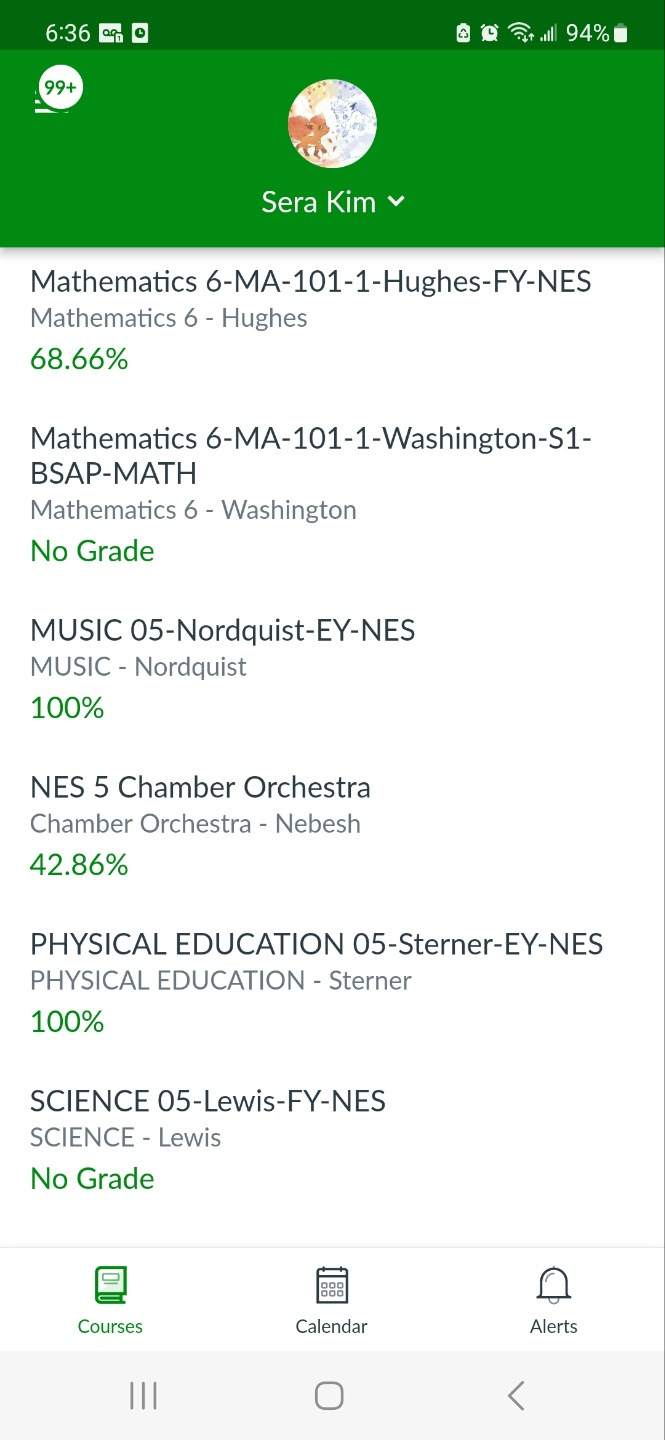Tap the battery icon in status bar

pos(621,34)
